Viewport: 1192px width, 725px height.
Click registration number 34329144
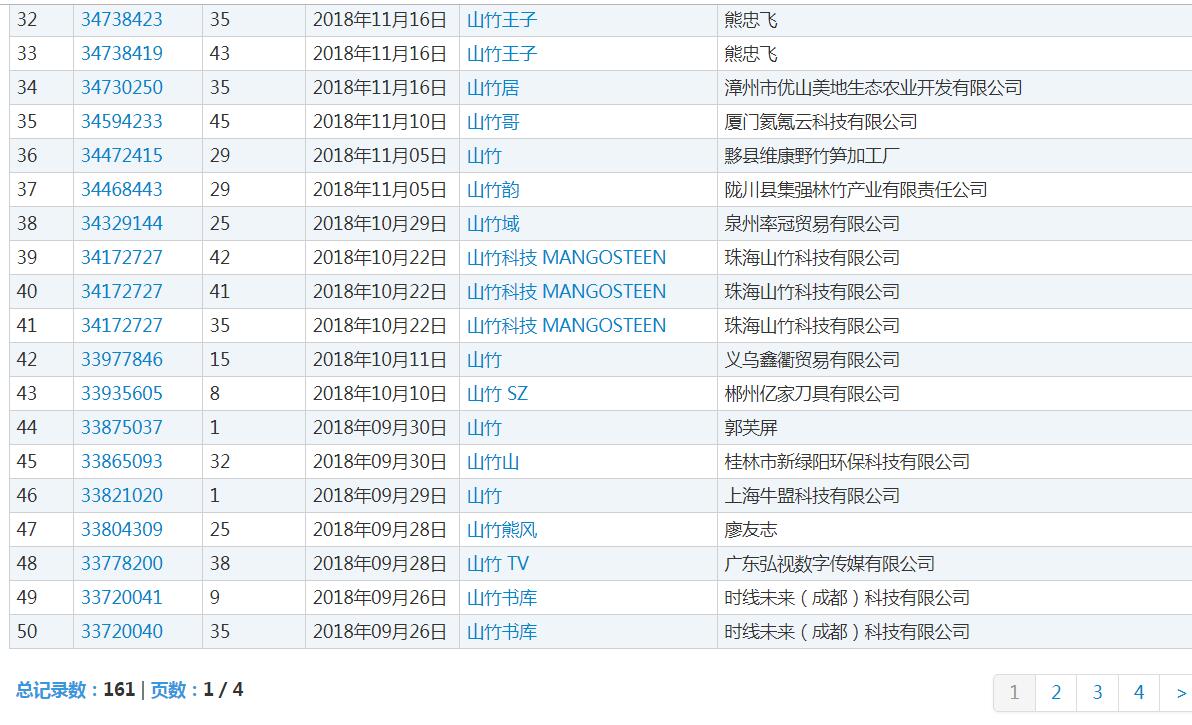tap(122, 223)
